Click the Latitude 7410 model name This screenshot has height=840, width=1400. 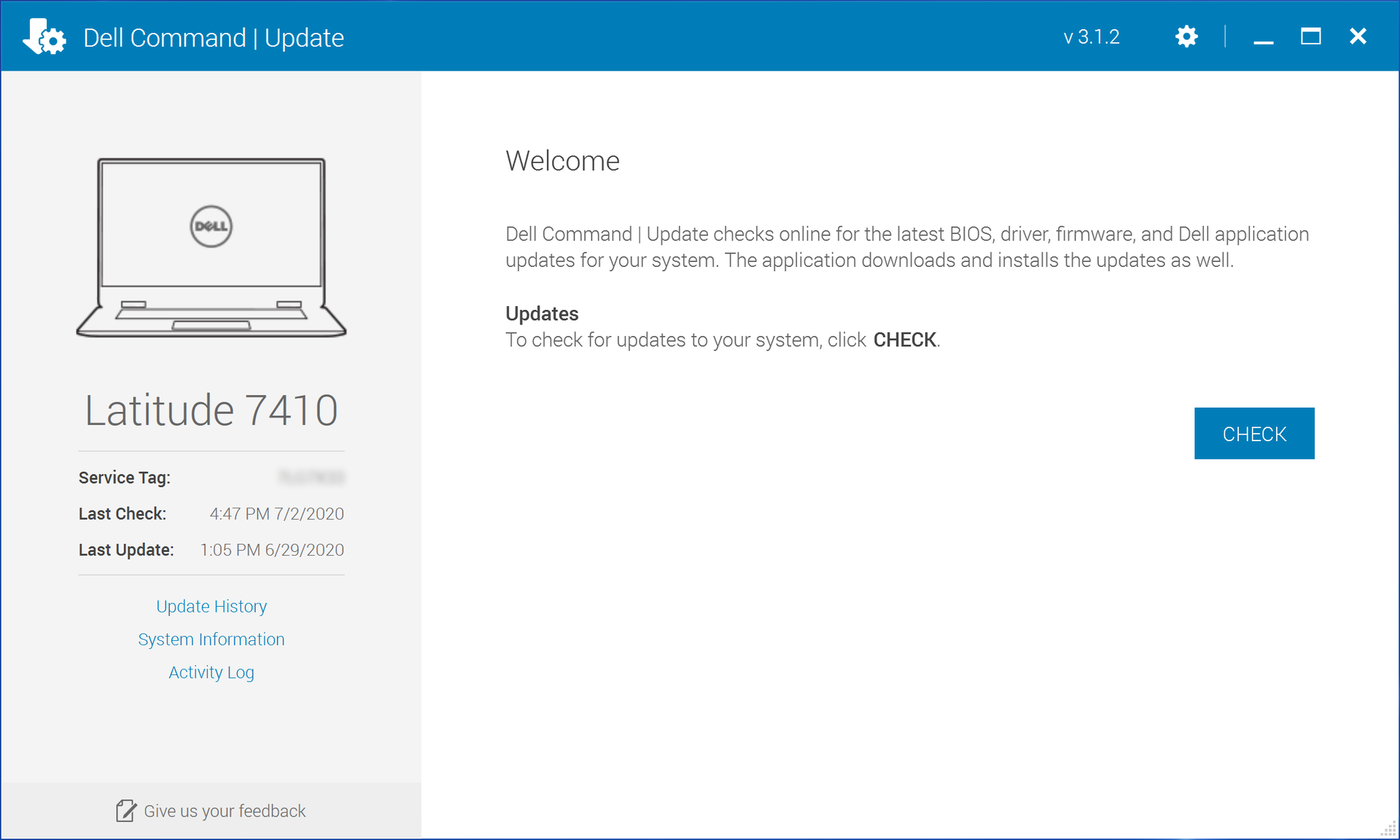(x=211, y=410)
